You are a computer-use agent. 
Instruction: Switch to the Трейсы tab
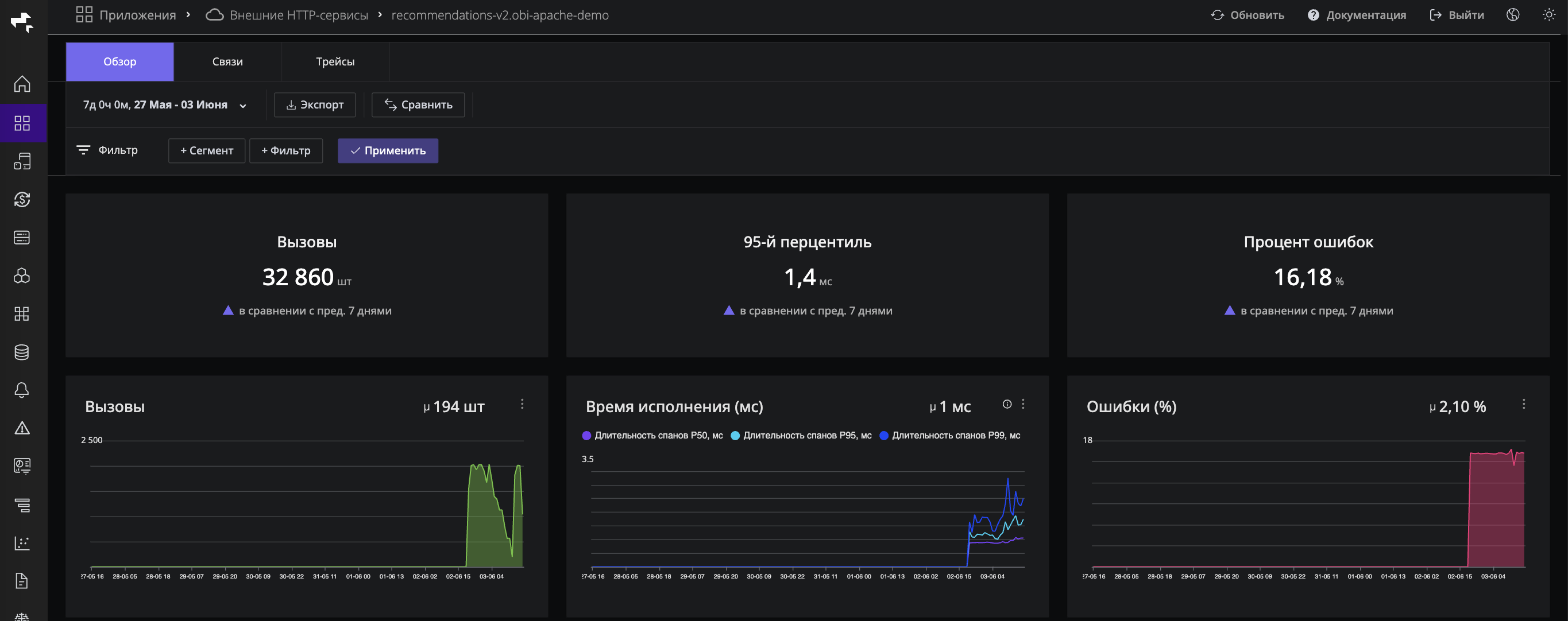(x=335, y=61)
